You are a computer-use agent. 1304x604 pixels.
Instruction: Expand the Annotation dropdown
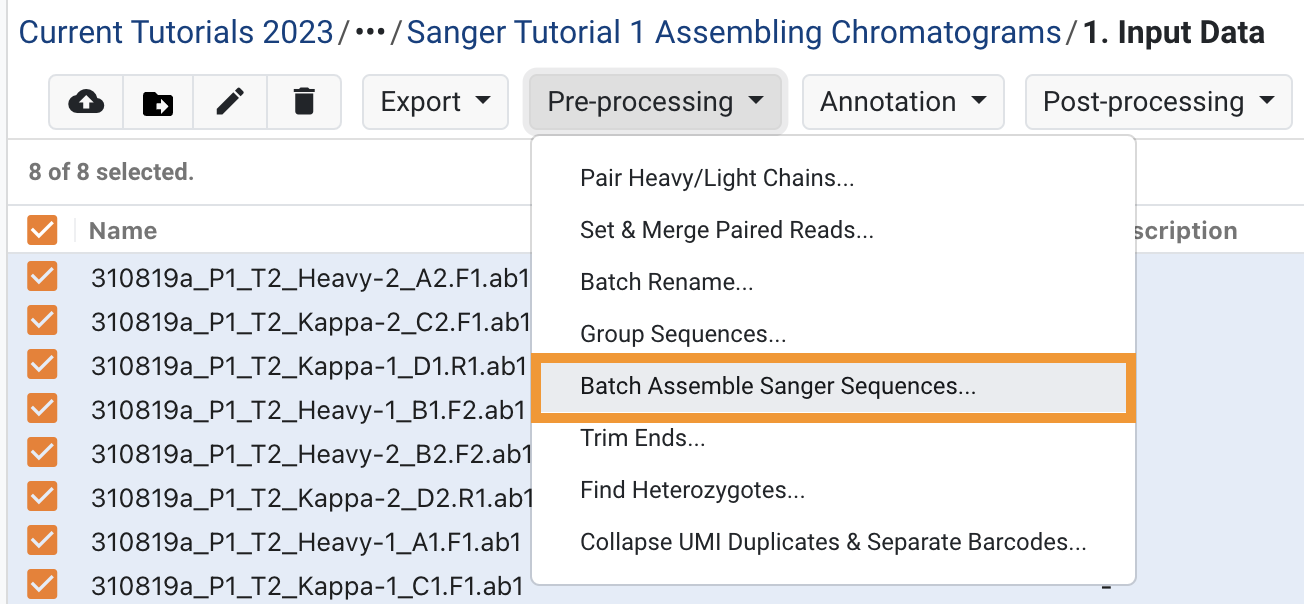903,102
